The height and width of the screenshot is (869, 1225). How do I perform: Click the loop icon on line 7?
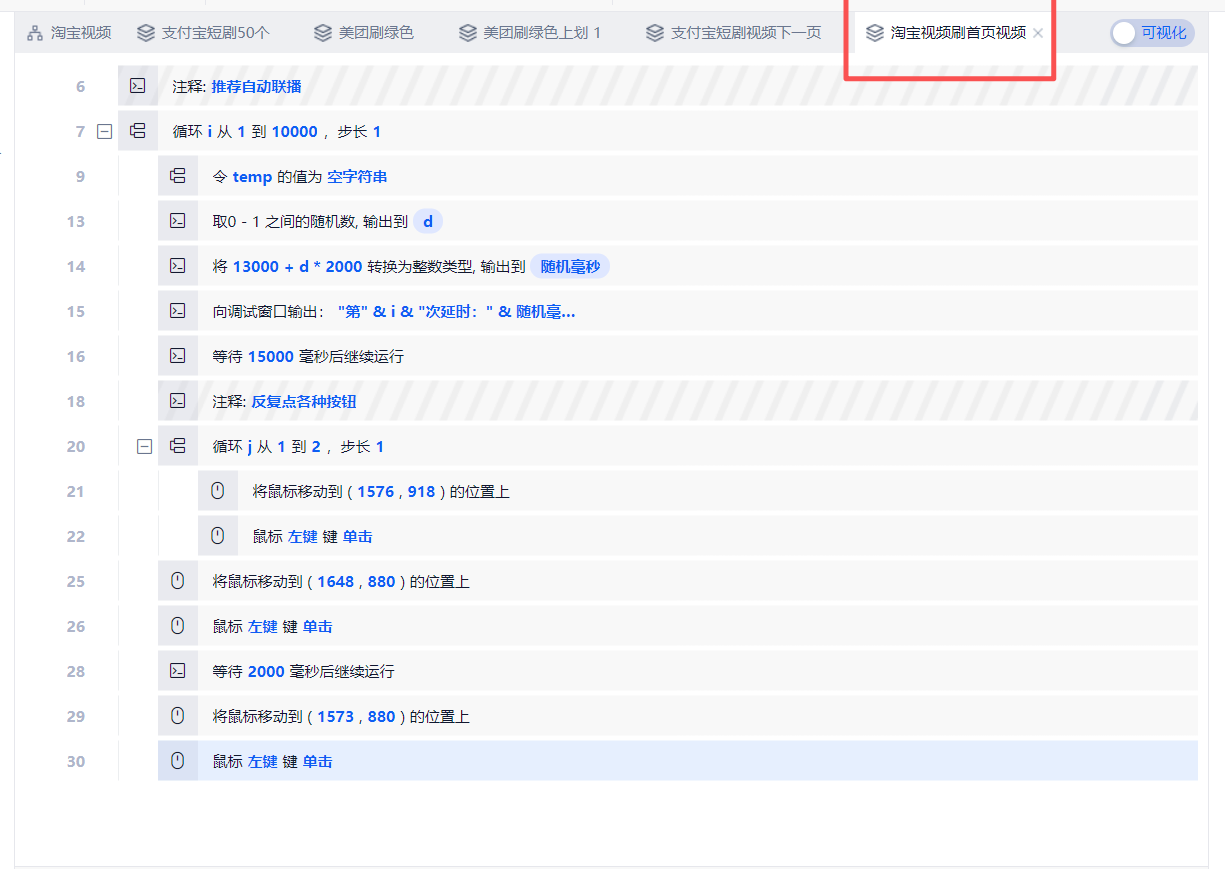pyautogui.click(x=138, y=131)
